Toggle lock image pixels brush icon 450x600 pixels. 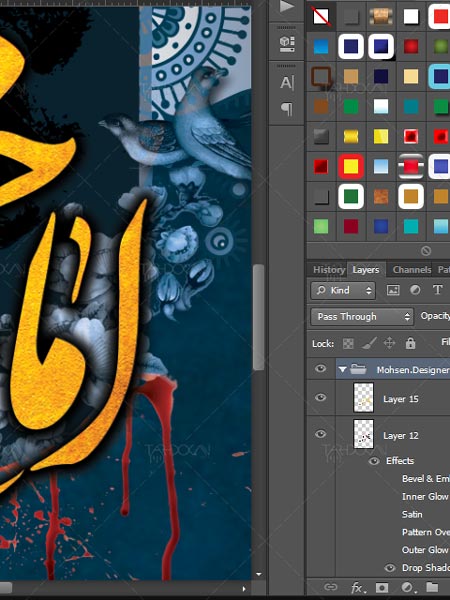point(369,343)
